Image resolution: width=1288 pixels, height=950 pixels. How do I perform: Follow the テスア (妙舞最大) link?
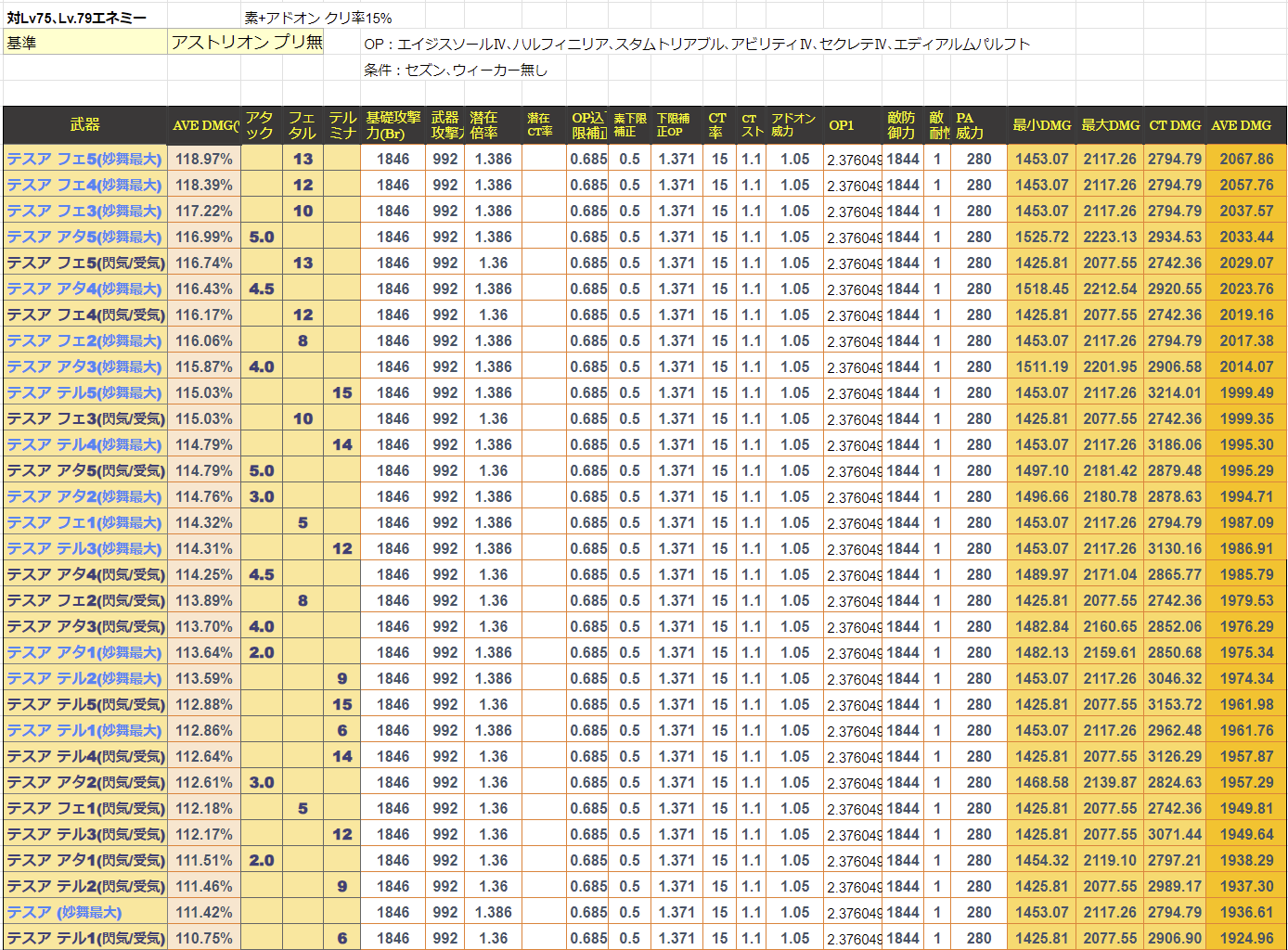tap(65, 912)
